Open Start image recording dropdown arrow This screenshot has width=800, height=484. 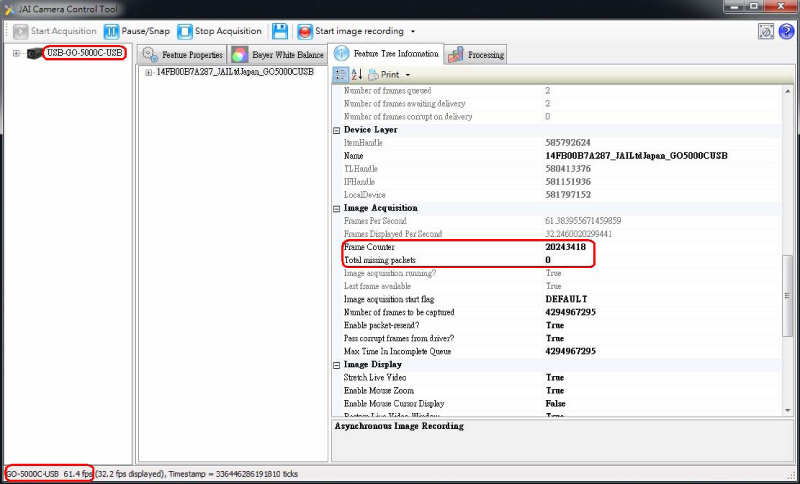(413, 32)
